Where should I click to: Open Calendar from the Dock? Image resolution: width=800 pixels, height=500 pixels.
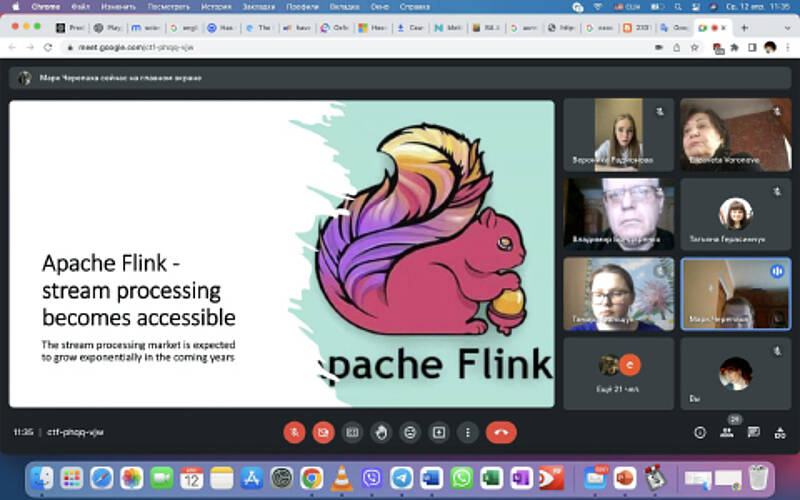(191, 478)
